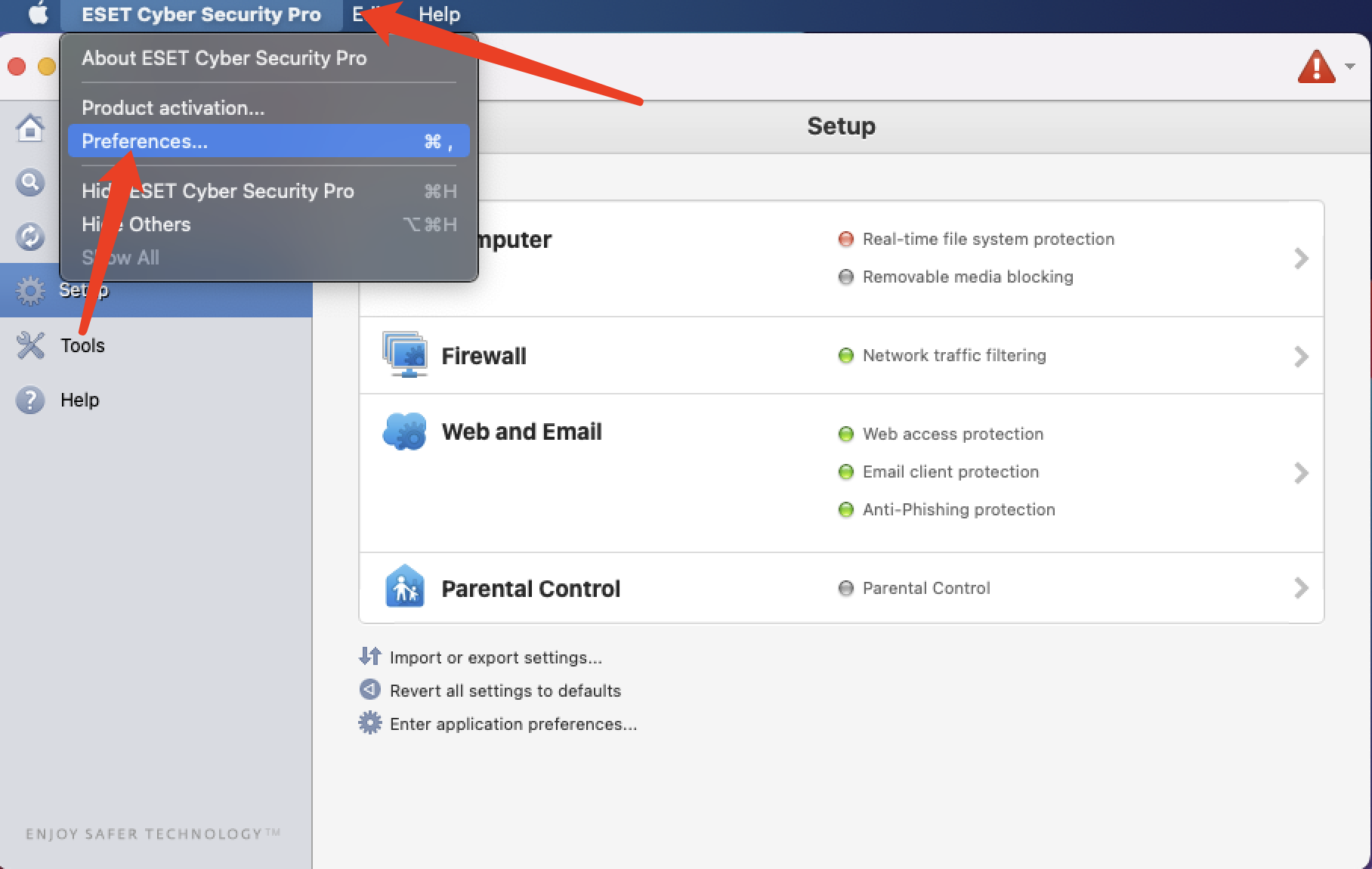Click Enter application preferences link
The image size is (1372, 869).
coord(514,724)
